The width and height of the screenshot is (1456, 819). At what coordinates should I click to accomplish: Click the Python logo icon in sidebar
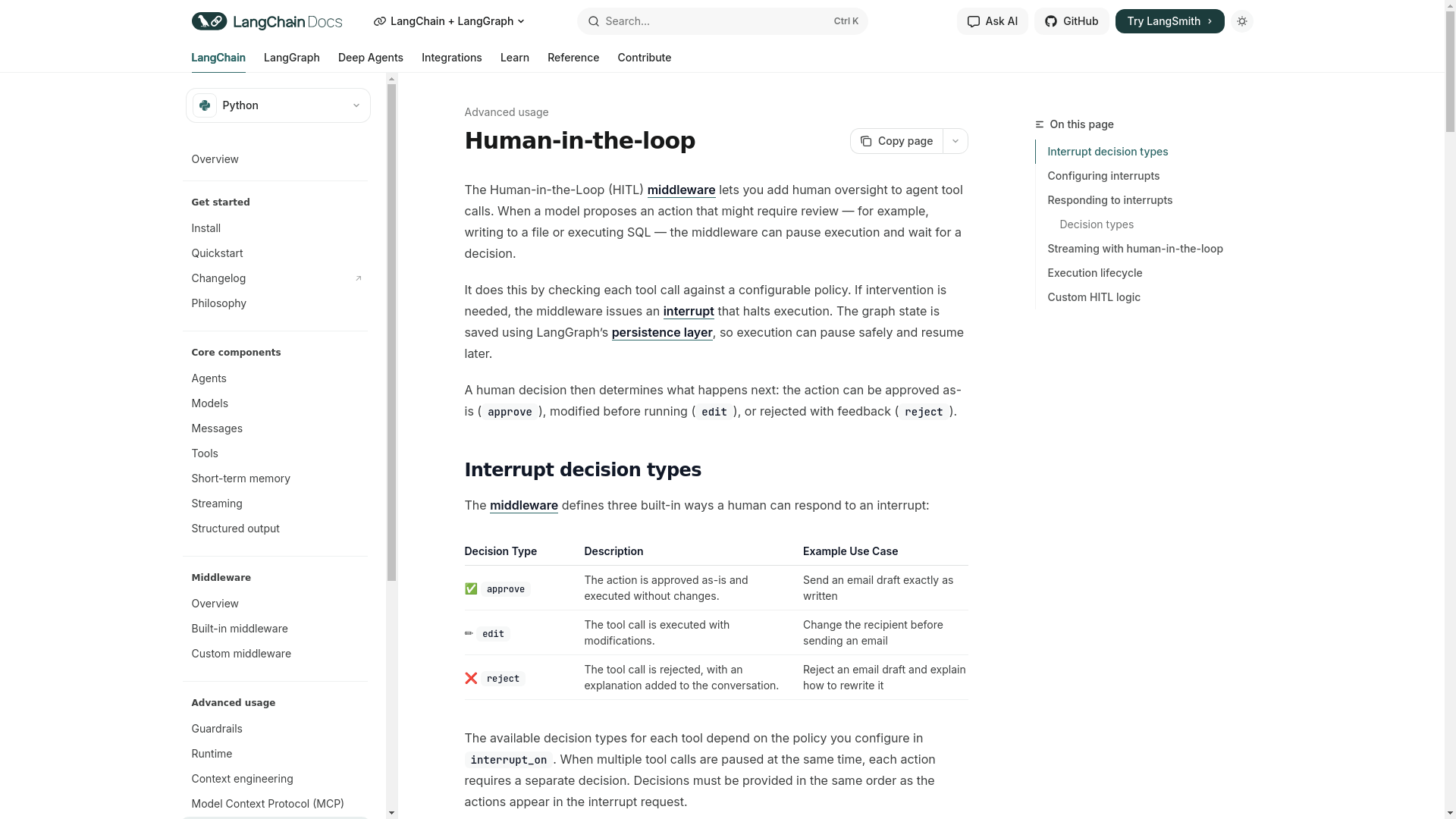pos(205,105)
